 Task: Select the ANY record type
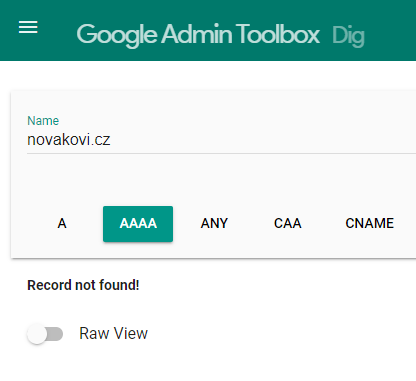[214, 224]
